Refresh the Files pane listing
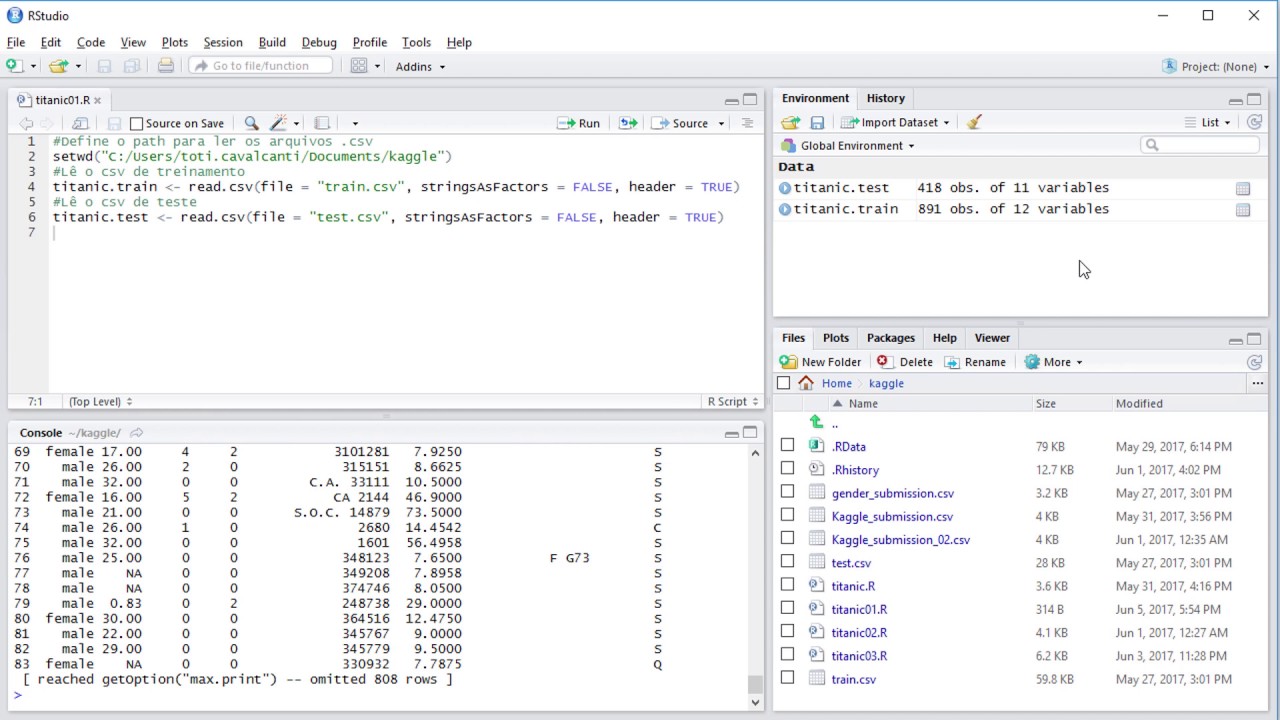1280x720 pixels. pos(1255,362)
